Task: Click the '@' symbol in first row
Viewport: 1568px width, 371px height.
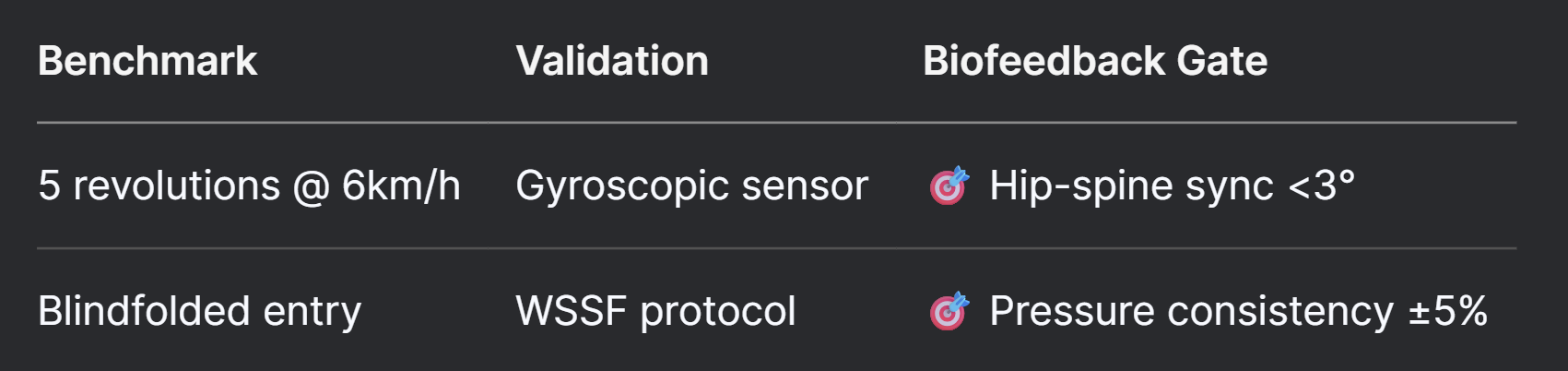Action: [x=311, y=187]
